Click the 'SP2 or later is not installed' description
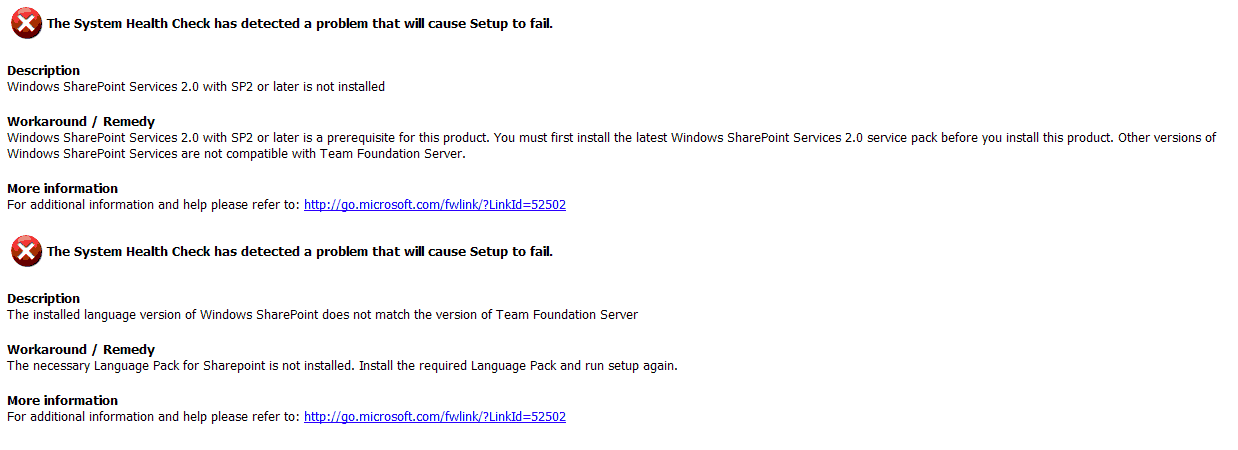This screenshot has height=450, width=1238. click(x=196, y=87)
